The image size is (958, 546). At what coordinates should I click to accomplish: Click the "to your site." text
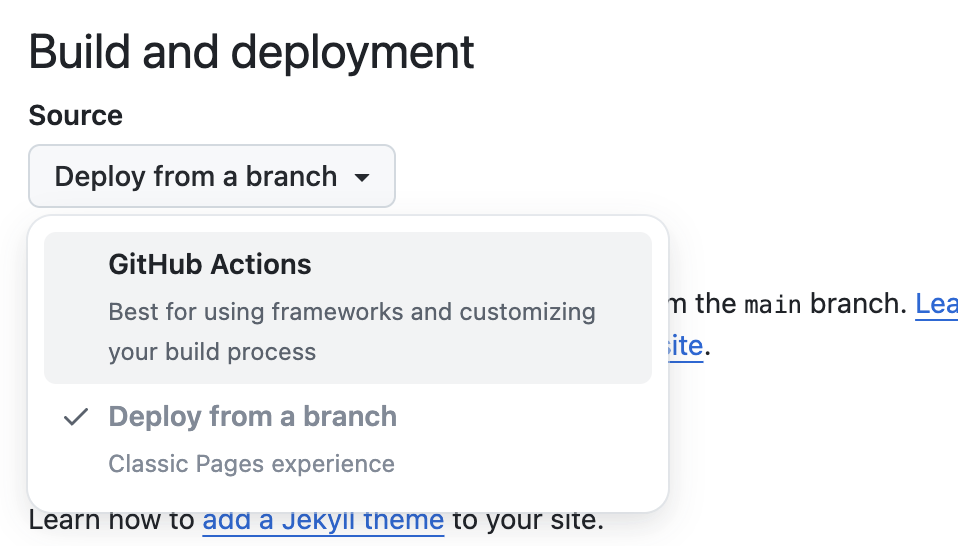[527, 521]
